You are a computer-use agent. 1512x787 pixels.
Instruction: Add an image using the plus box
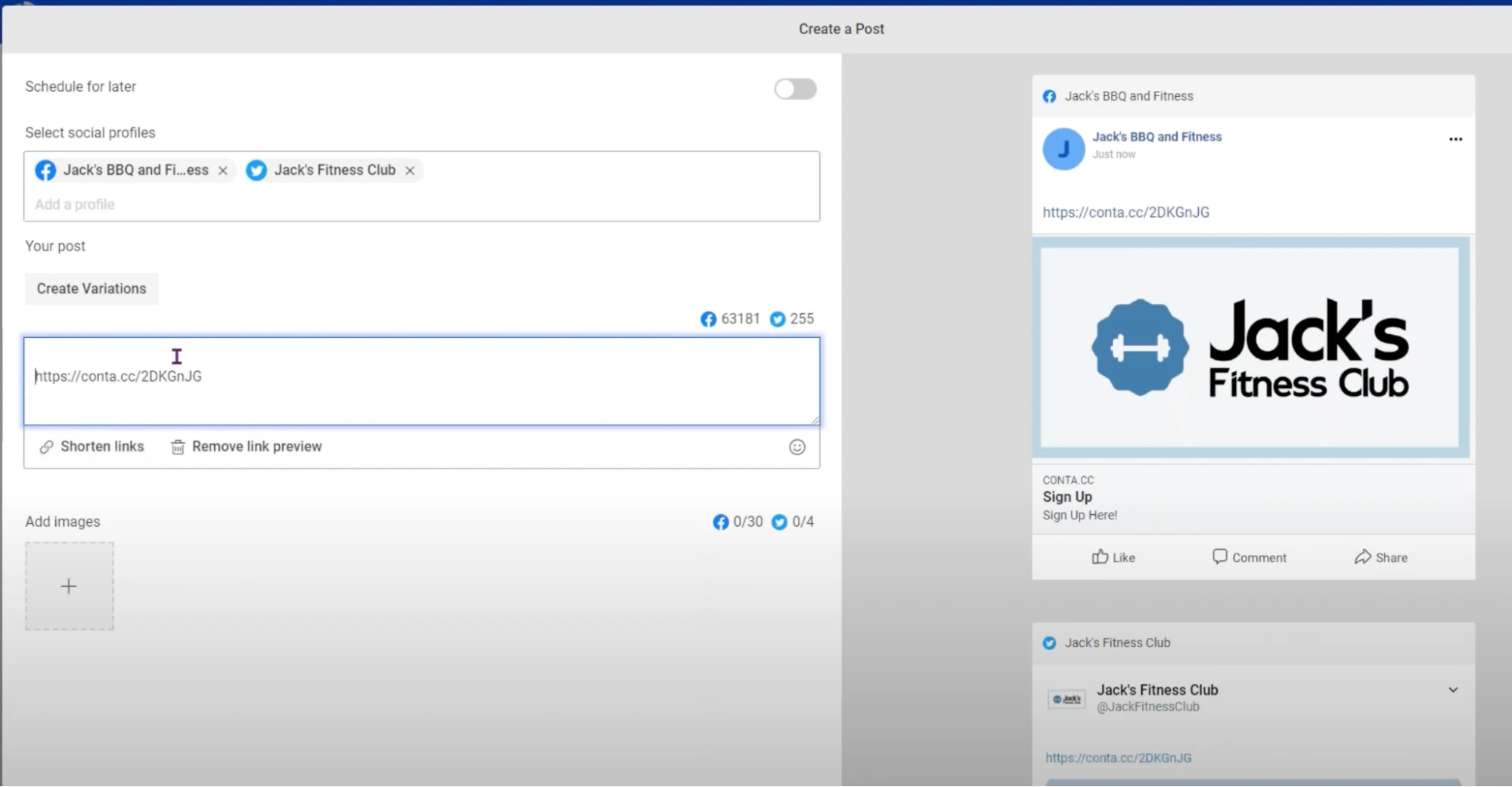[x=69, y=587]
